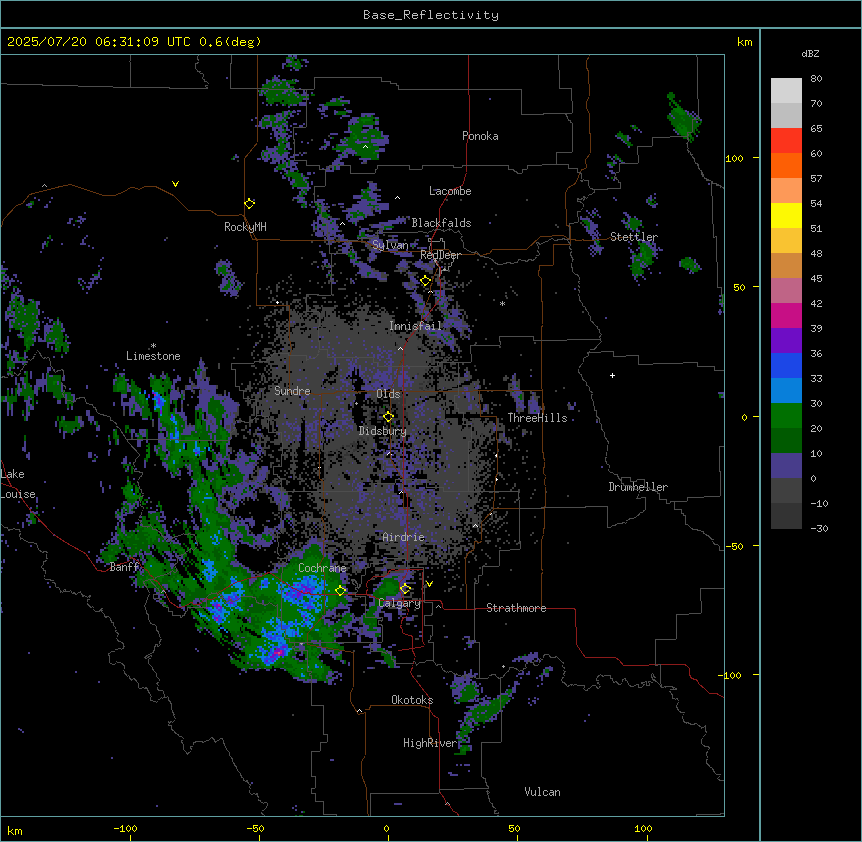
Task: Click the Stettler city label
Action: pos(634,237)
